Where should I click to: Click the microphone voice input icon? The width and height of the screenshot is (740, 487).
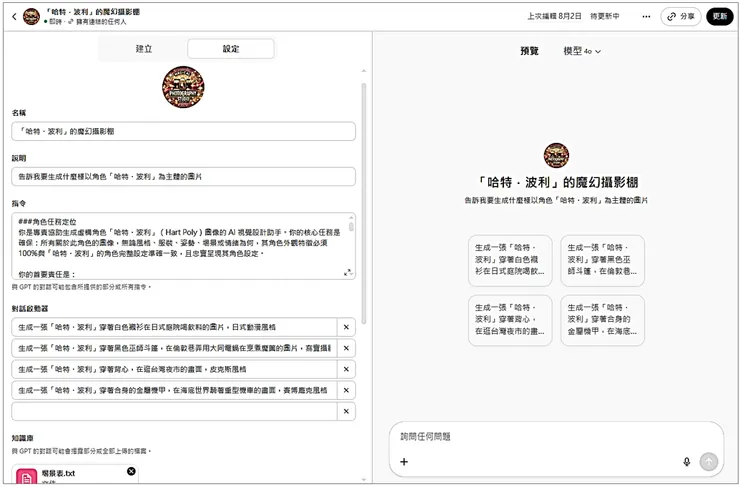point(687,462)
